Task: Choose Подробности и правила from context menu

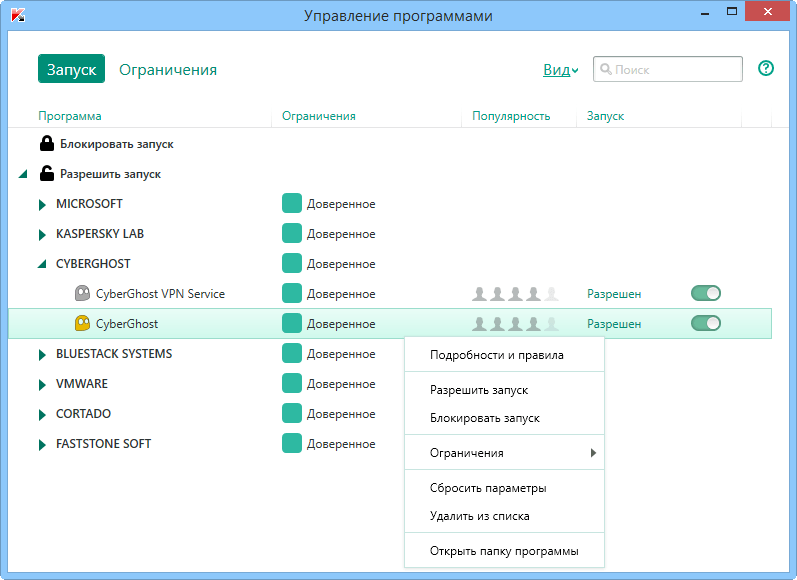Action: [504, 355]
